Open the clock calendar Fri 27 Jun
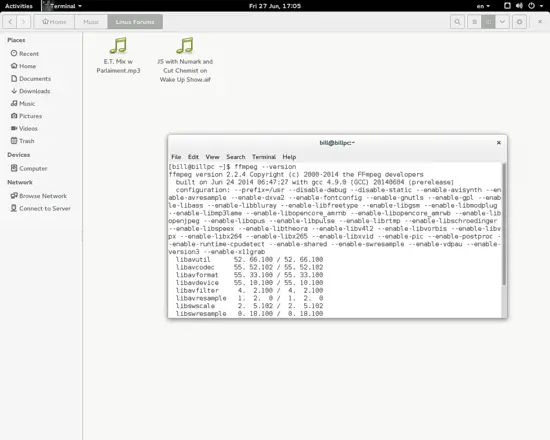 275,6
